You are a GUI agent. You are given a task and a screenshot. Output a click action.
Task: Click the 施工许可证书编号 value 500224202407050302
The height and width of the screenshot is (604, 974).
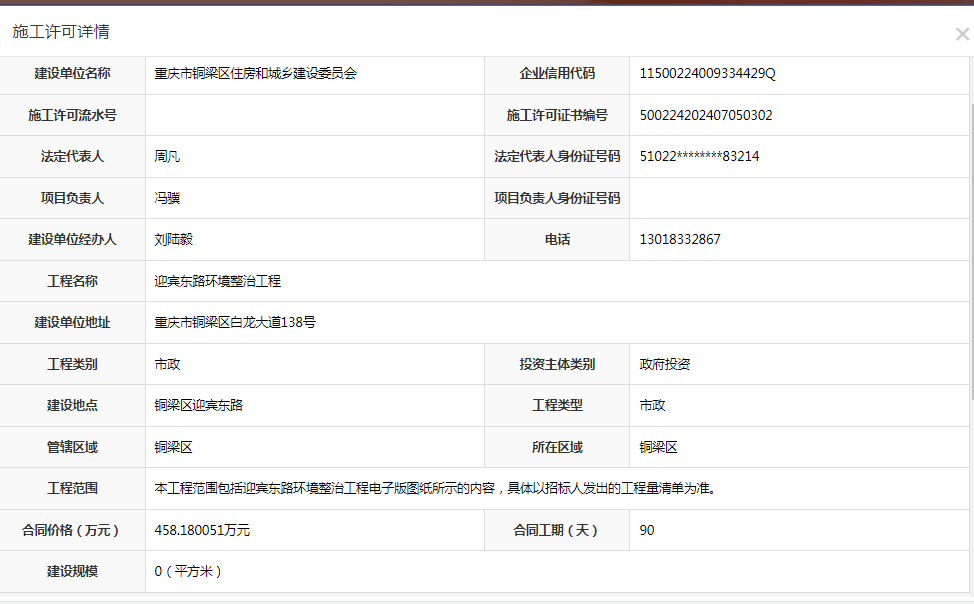coord(705,115)
